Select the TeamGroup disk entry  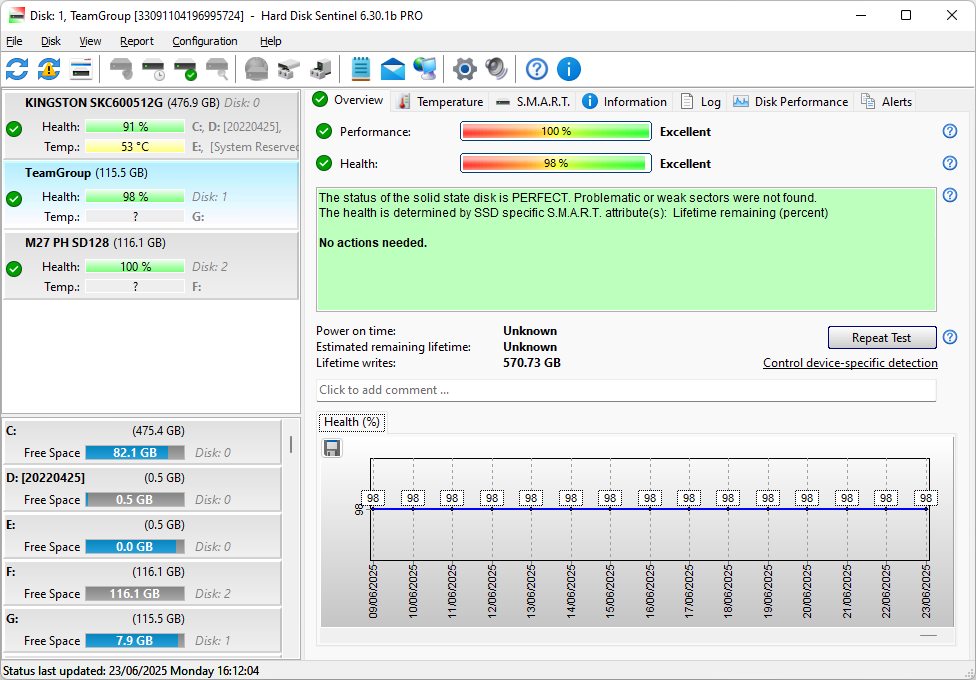tap(151, 195)
